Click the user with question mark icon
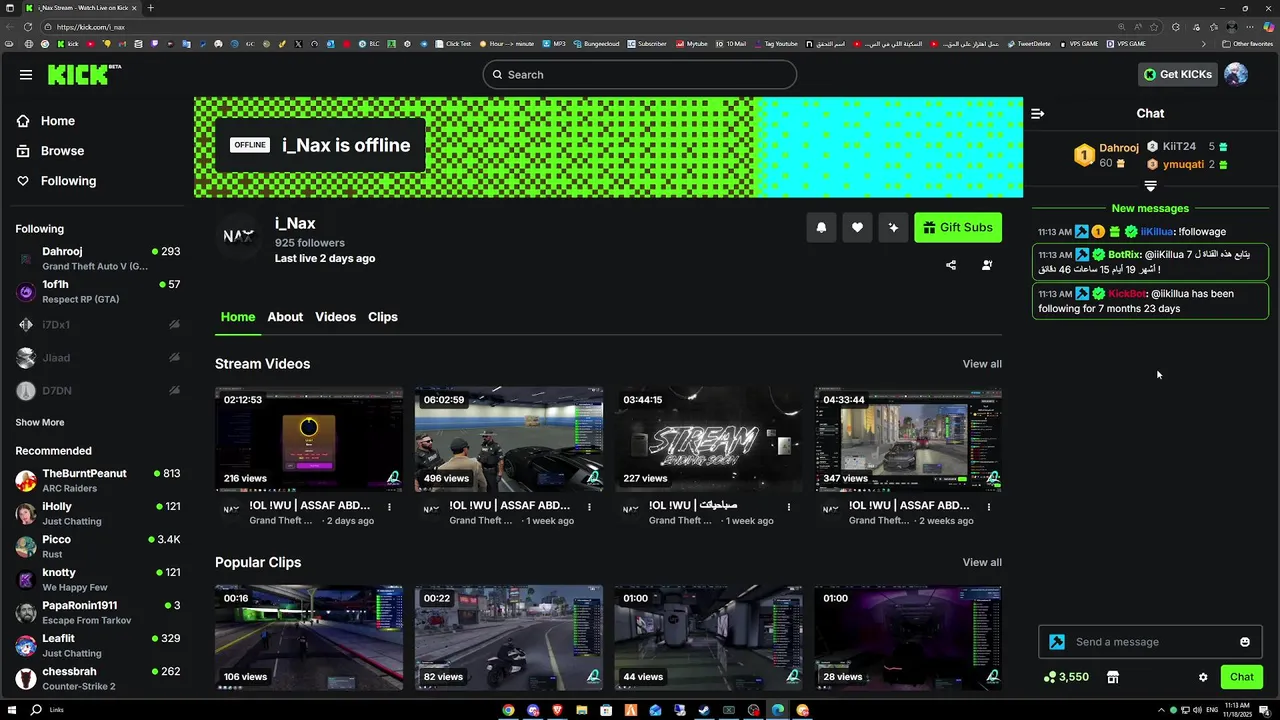This screenshot has height=720, width=1280. [x=987, y=265]
